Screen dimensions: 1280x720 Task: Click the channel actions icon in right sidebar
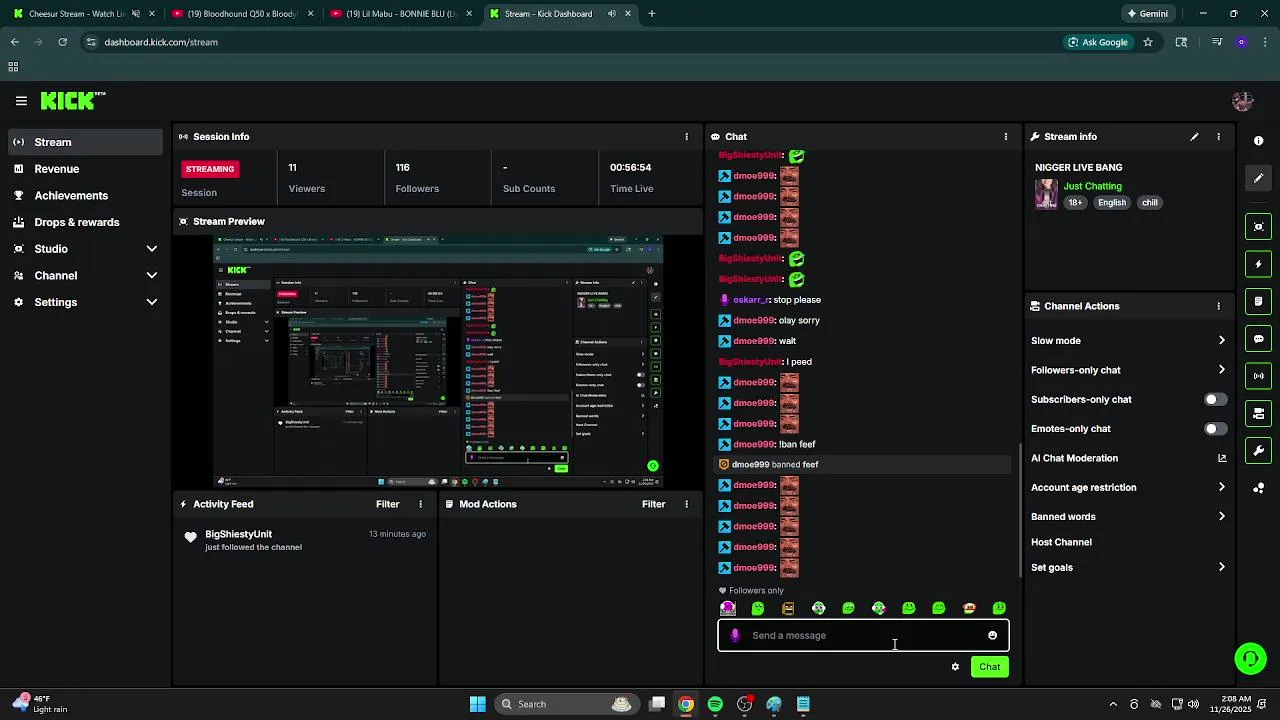point(1259,413)
